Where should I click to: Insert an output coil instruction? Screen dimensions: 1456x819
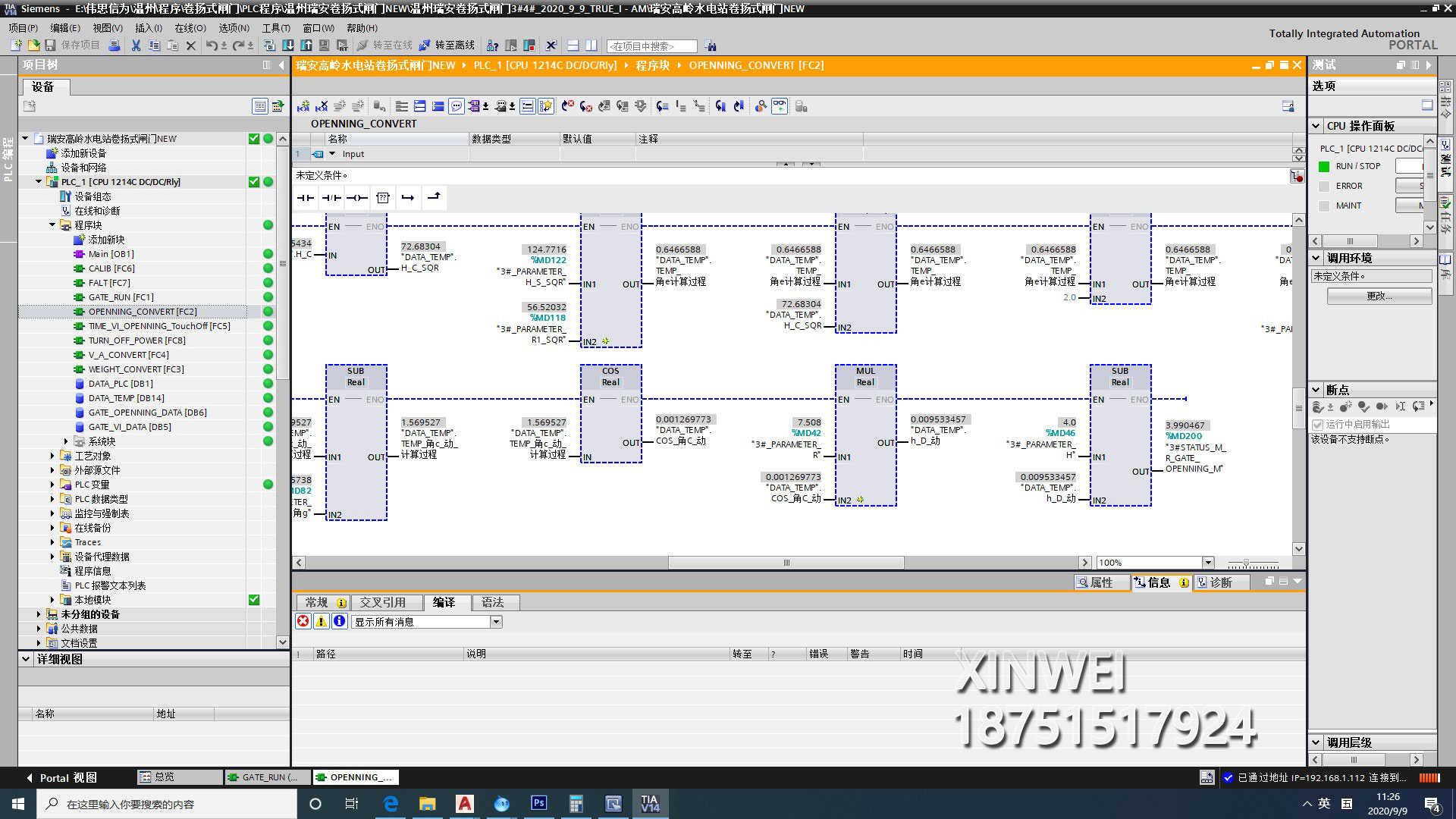click(x=357, y=198)
